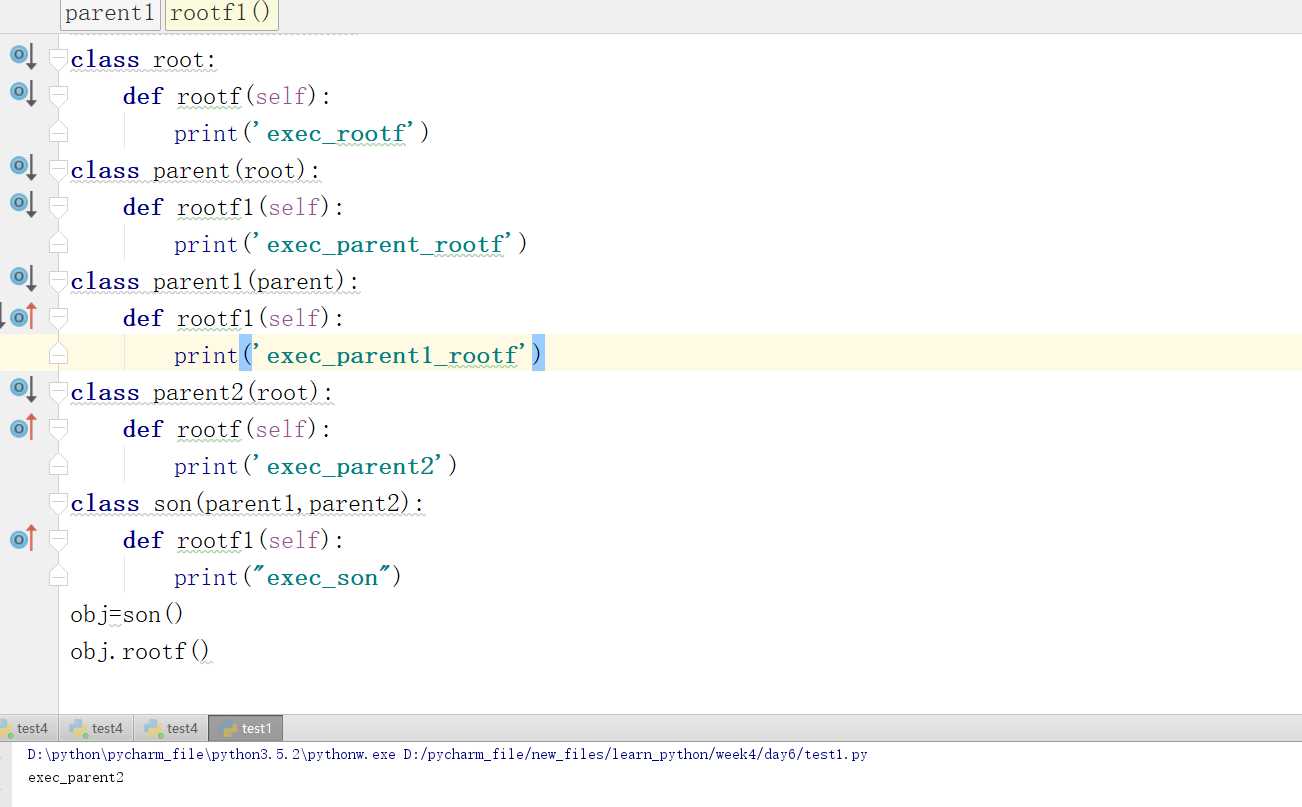This screenshot has width=1302, height=807.
Task: Click the class name parent1 in class parent1(parent)
Action: (x=199, y=281)
